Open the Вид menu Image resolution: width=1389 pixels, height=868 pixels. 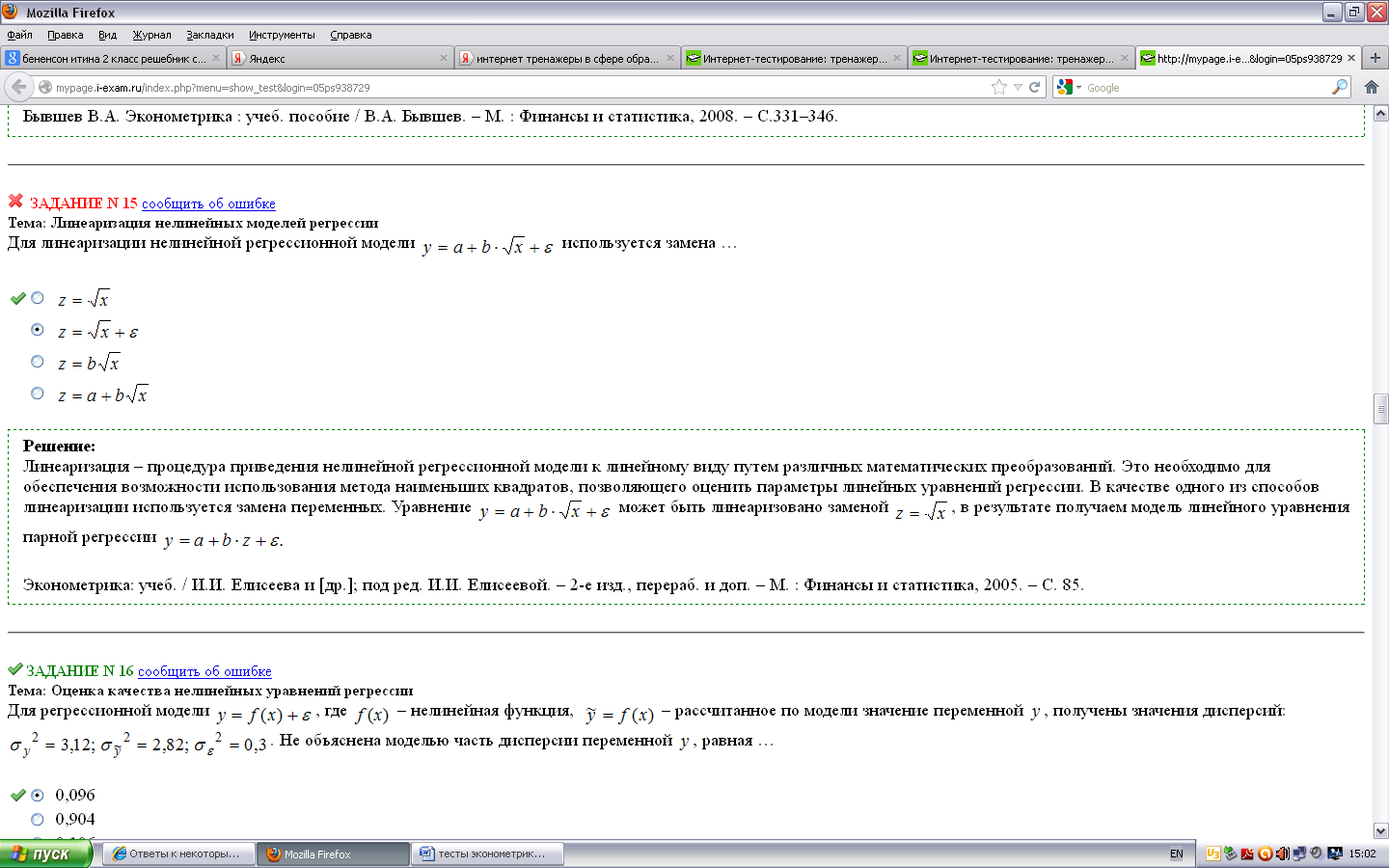point(107,35)
